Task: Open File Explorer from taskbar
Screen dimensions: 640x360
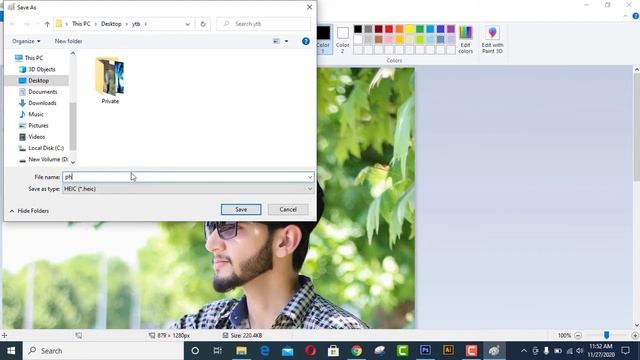Action: point(241,351)
